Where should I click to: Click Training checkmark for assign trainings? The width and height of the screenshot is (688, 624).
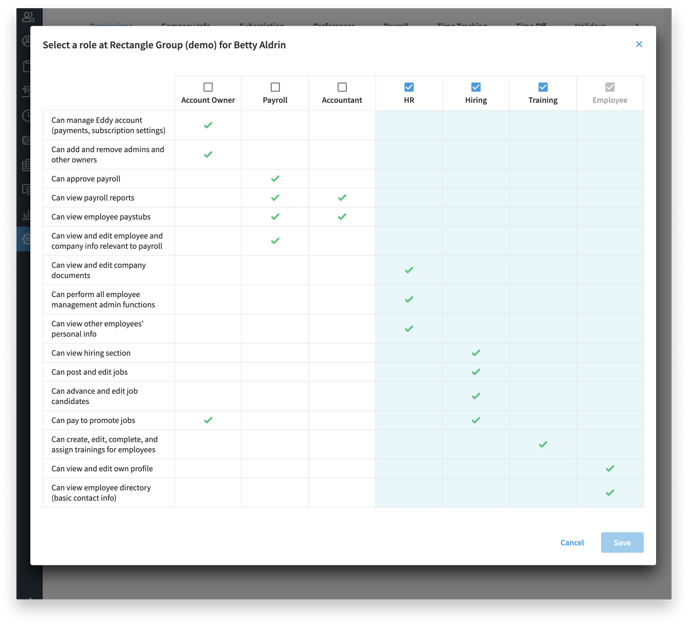pyautogui.click(x=543, y=444)
